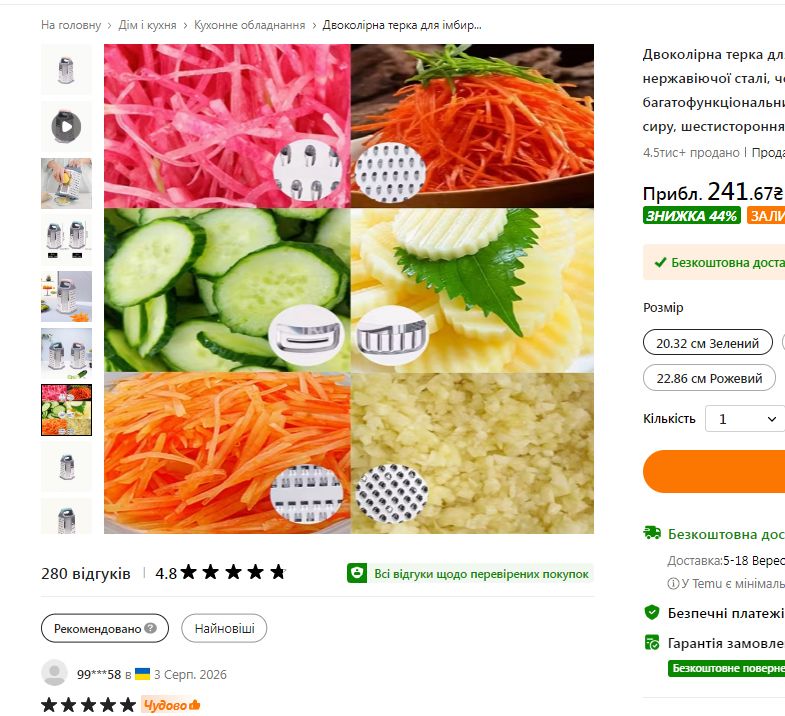Select size 20.32 см Зелений
785x716 pixels.
click(707, 343)
